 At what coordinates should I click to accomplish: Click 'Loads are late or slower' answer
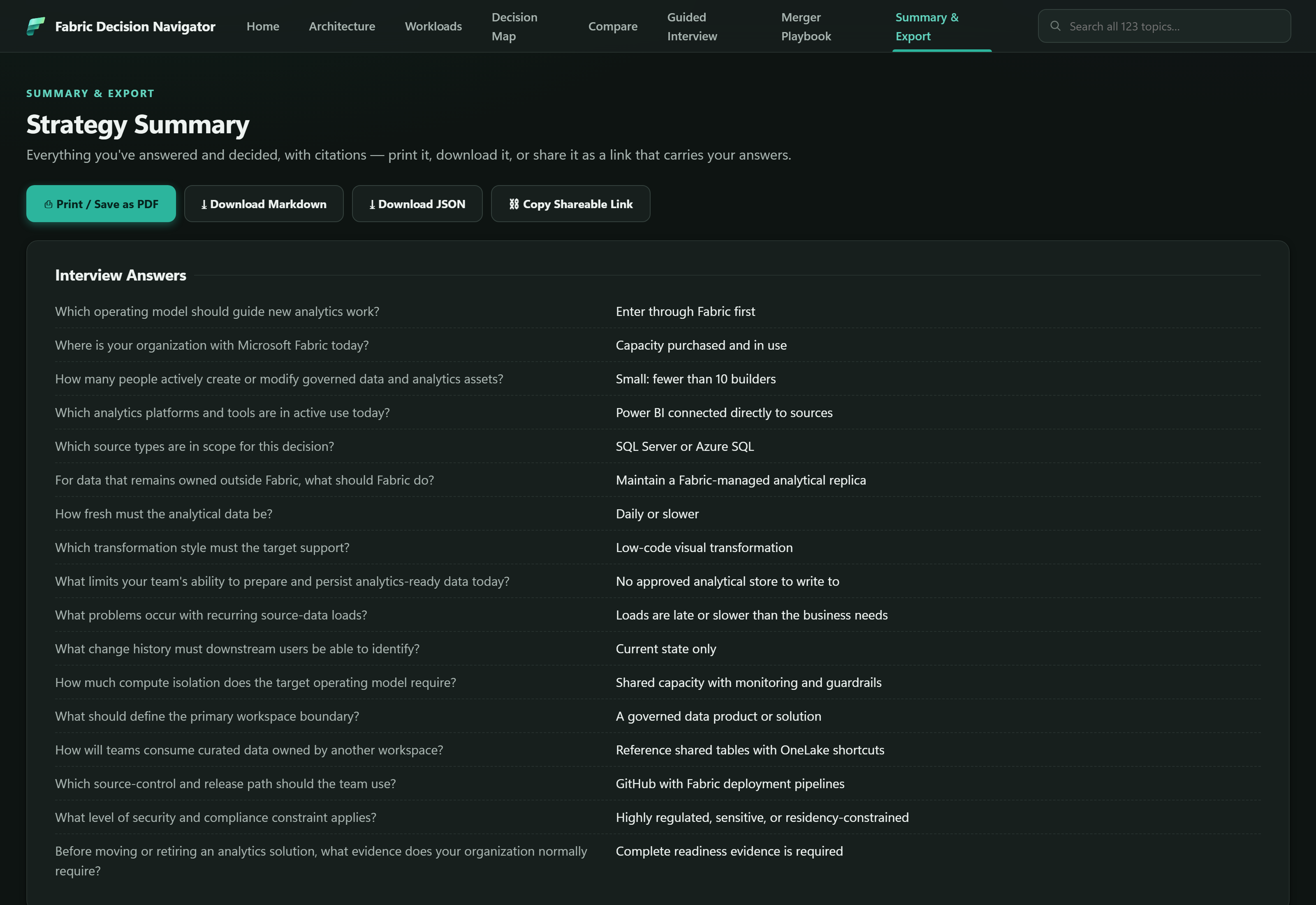tap(751, 615)
